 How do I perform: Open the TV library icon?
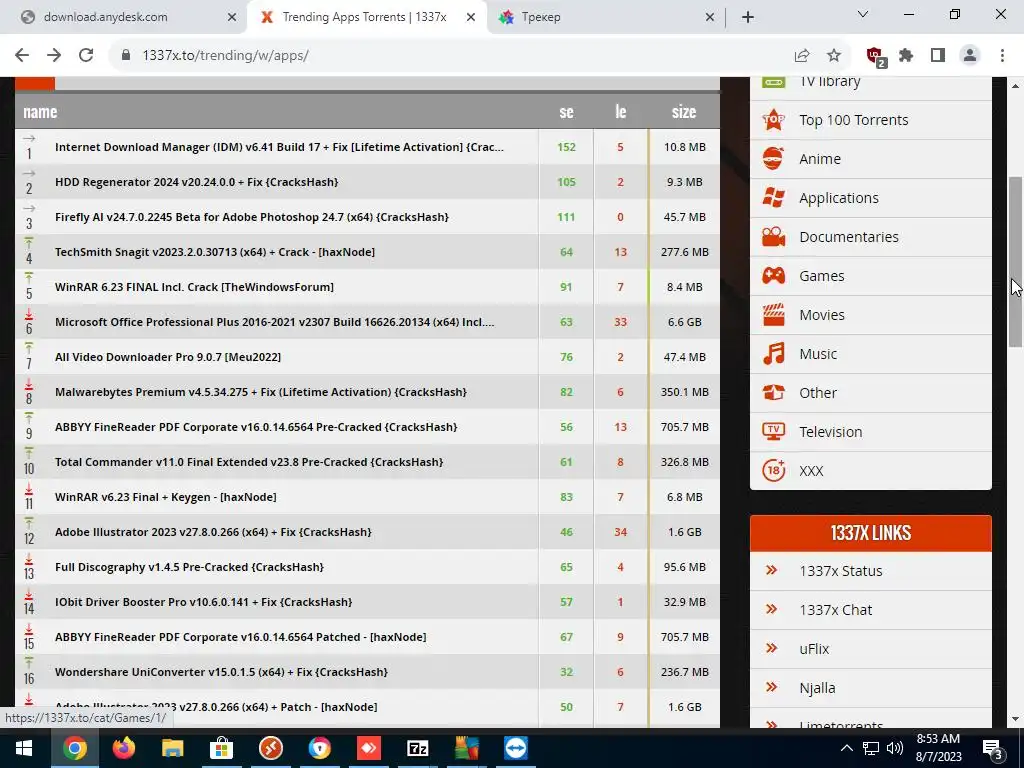[x=773, y=82]
